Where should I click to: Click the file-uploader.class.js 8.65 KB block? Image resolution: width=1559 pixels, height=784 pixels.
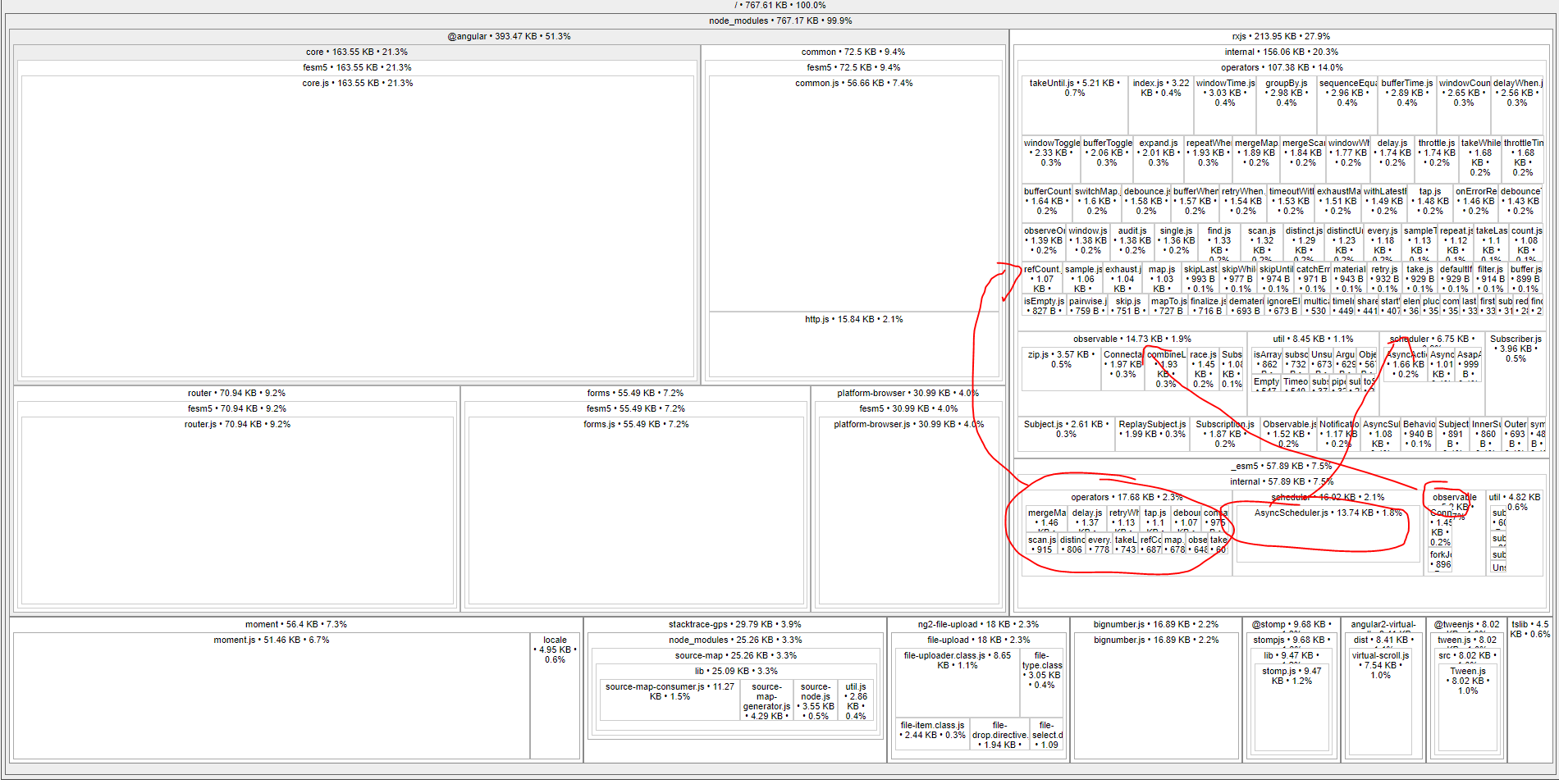coord(957,682)
